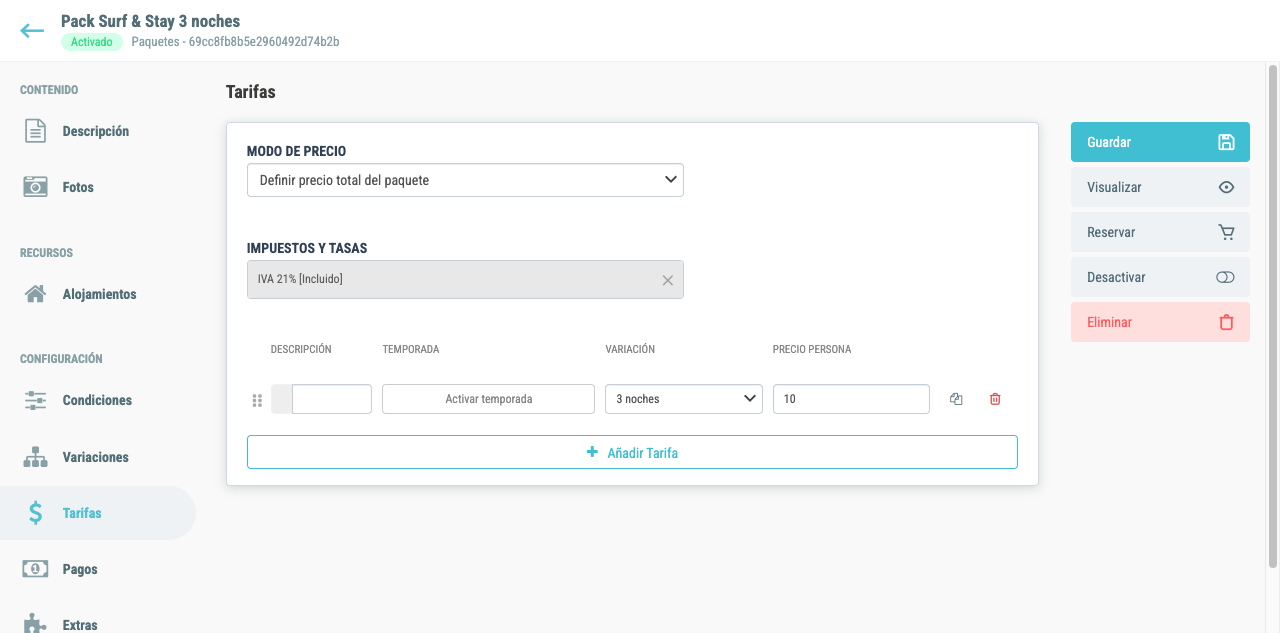
Task: Click the eye icon on Visualizar
Action: pos(1226,187)
